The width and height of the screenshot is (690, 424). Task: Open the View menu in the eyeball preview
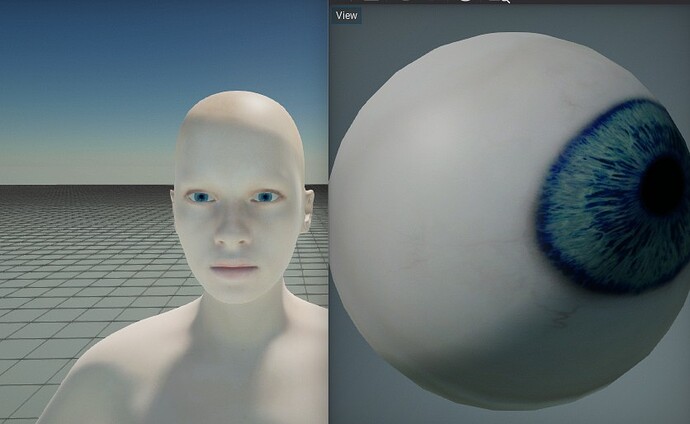pyautogui.click(x=346, y=16)
